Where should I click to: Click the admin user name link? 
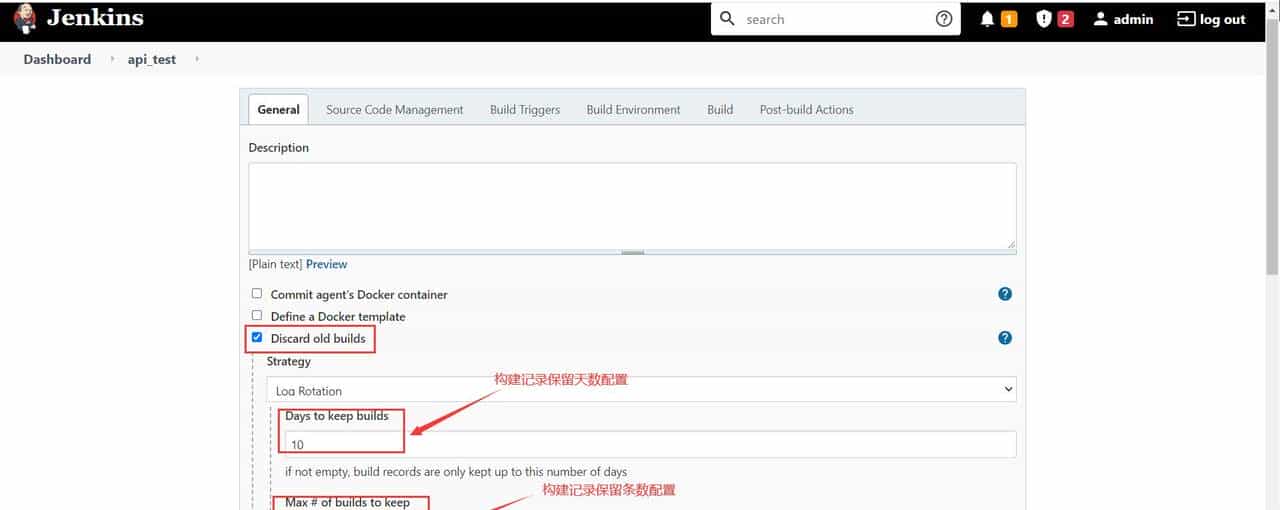[1133, 19]
